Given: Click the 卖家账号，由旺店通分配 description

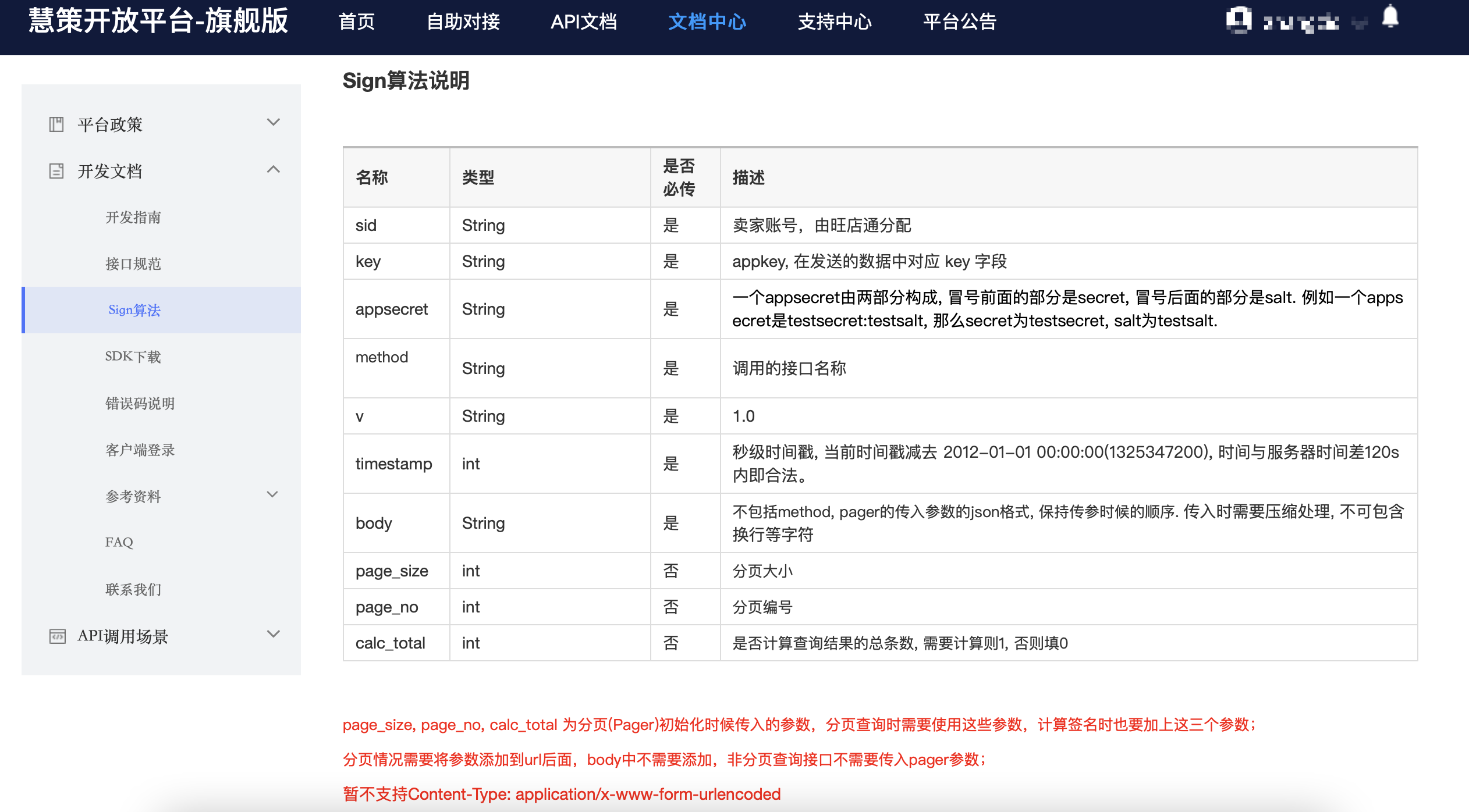Looking at the screenshot, I should [x=822, y=225].
